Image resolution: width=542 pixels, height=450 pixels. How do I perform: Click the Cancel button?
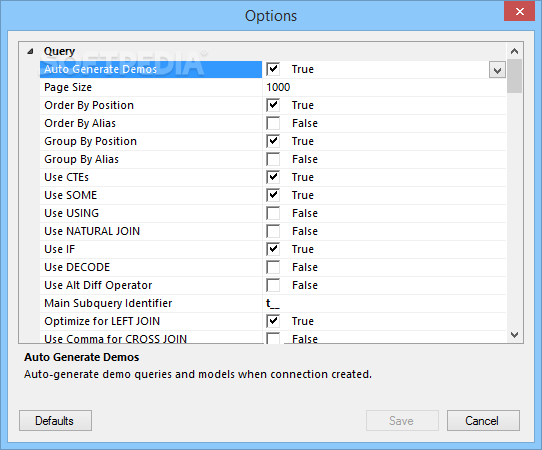(483, 421)
